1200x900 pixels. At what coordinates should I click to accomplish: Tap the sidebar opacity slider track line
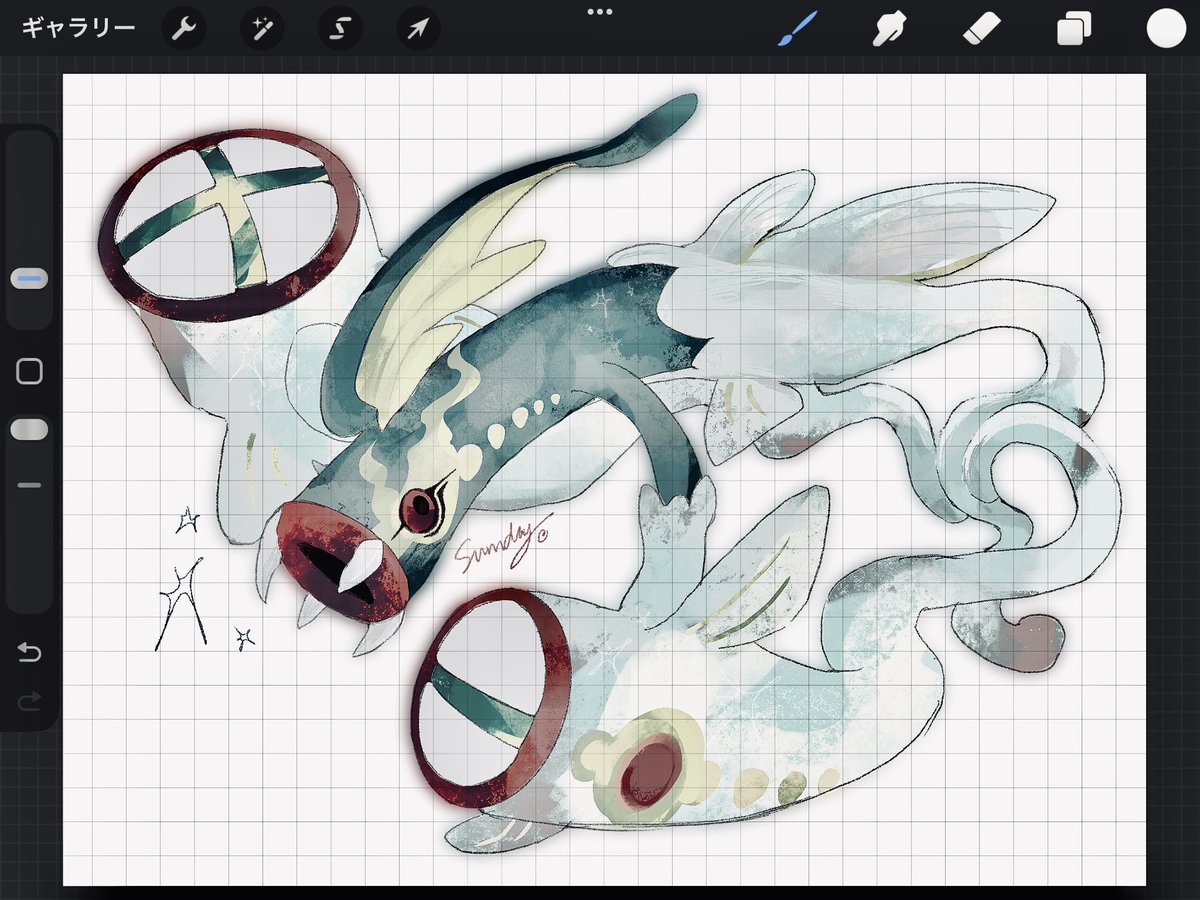pos(29,485)
